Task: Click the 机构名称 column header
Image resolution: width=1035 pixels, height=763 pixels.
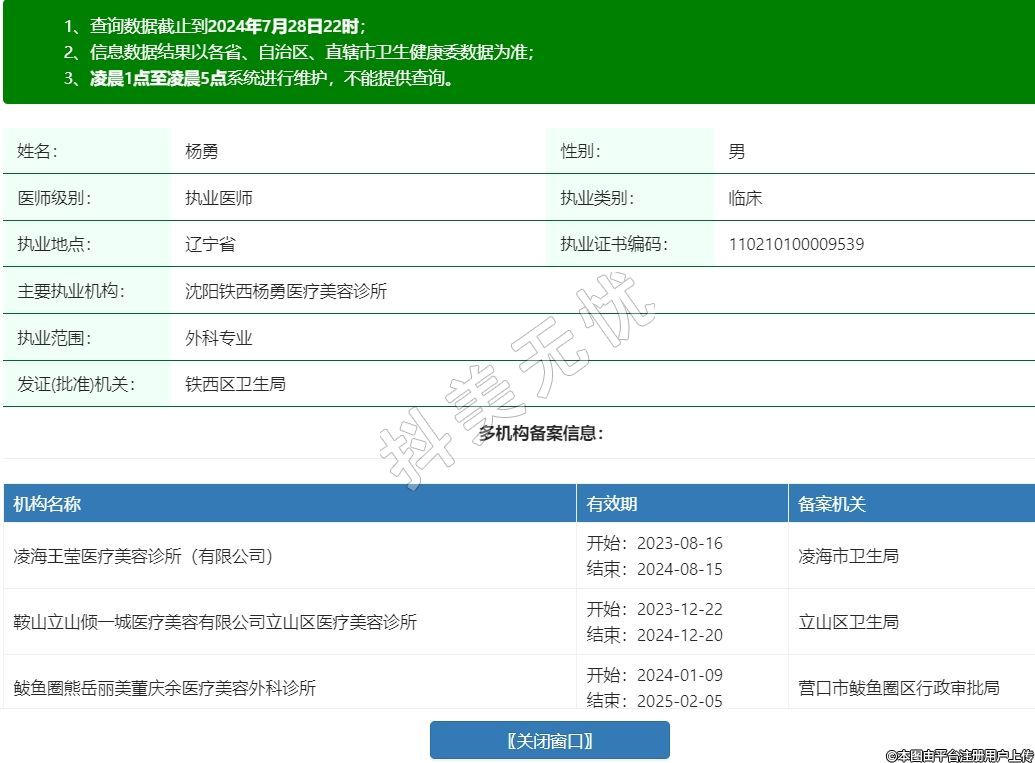Action: point(47,504)
